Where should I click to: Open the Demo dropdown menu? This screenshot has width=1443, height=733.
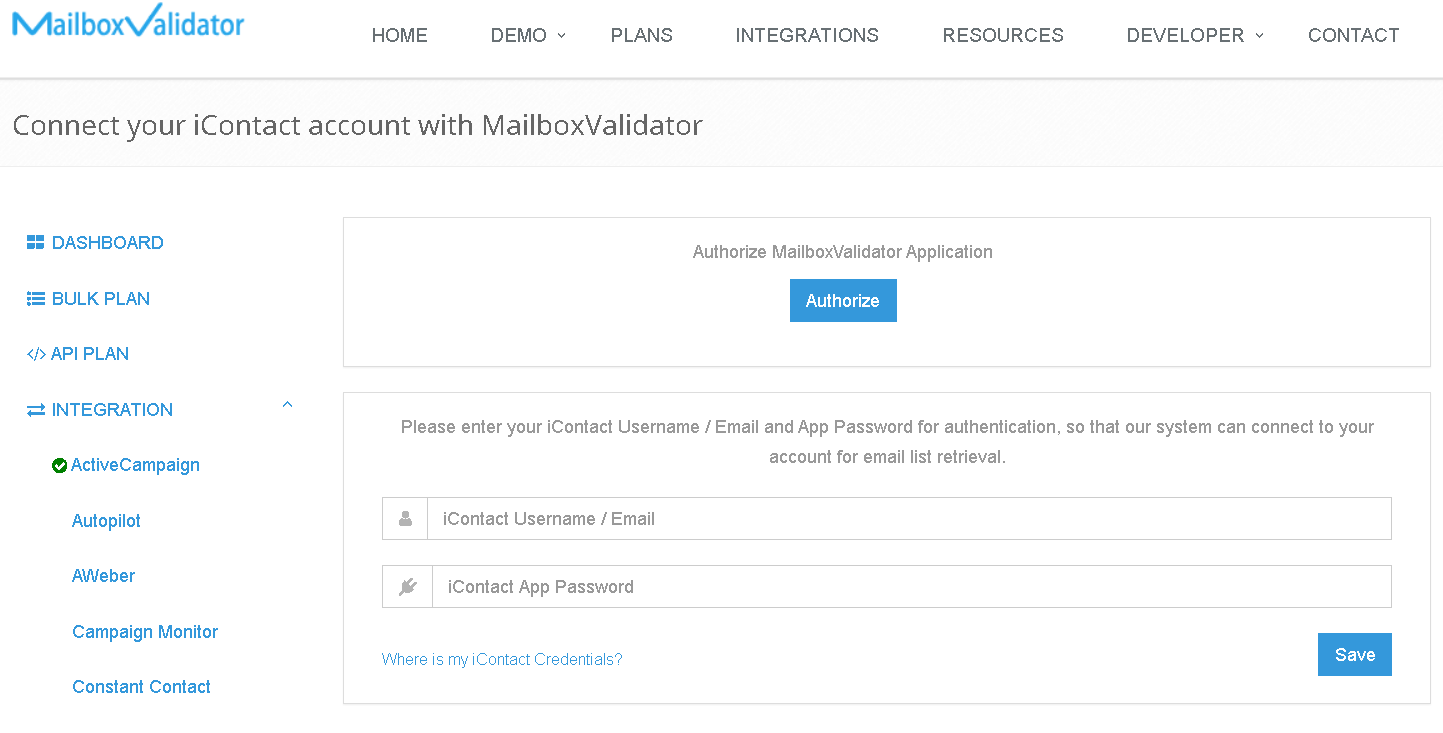[x=528, y=35]
